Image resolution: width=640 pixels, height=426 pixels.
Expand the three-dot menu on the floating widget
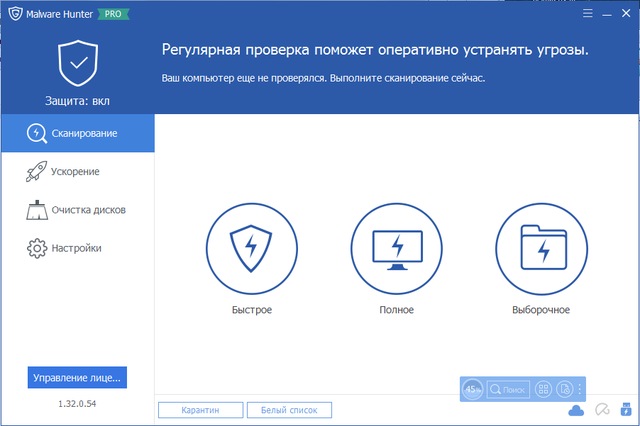click(580, 389)
